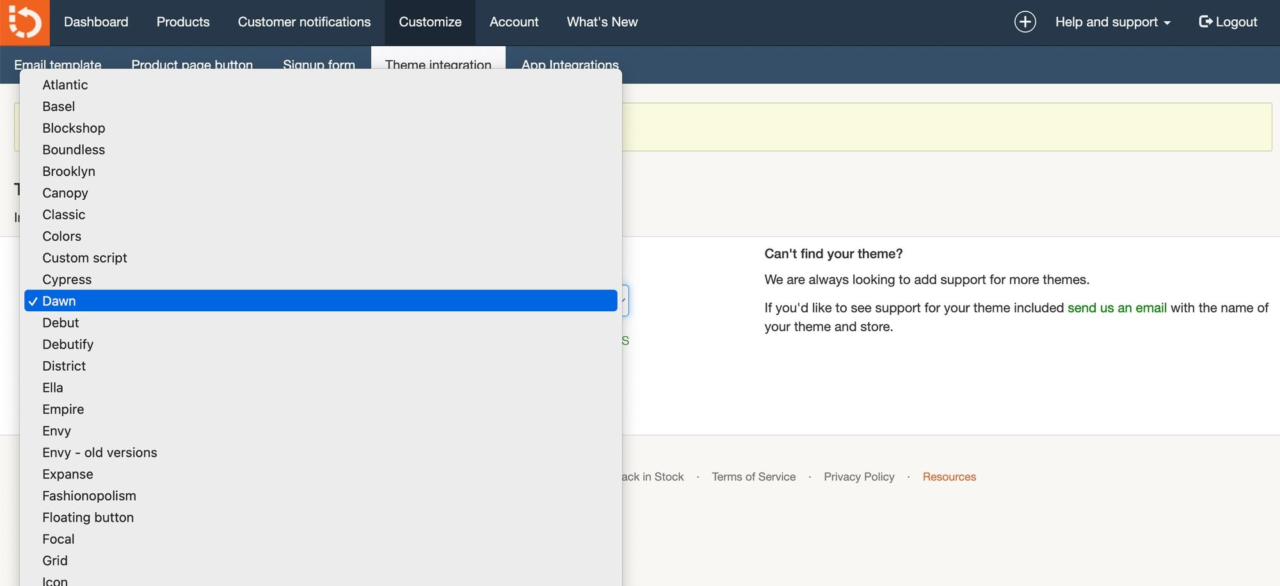Pick the District theme option
1280x586 pixels.
(321, 366)
